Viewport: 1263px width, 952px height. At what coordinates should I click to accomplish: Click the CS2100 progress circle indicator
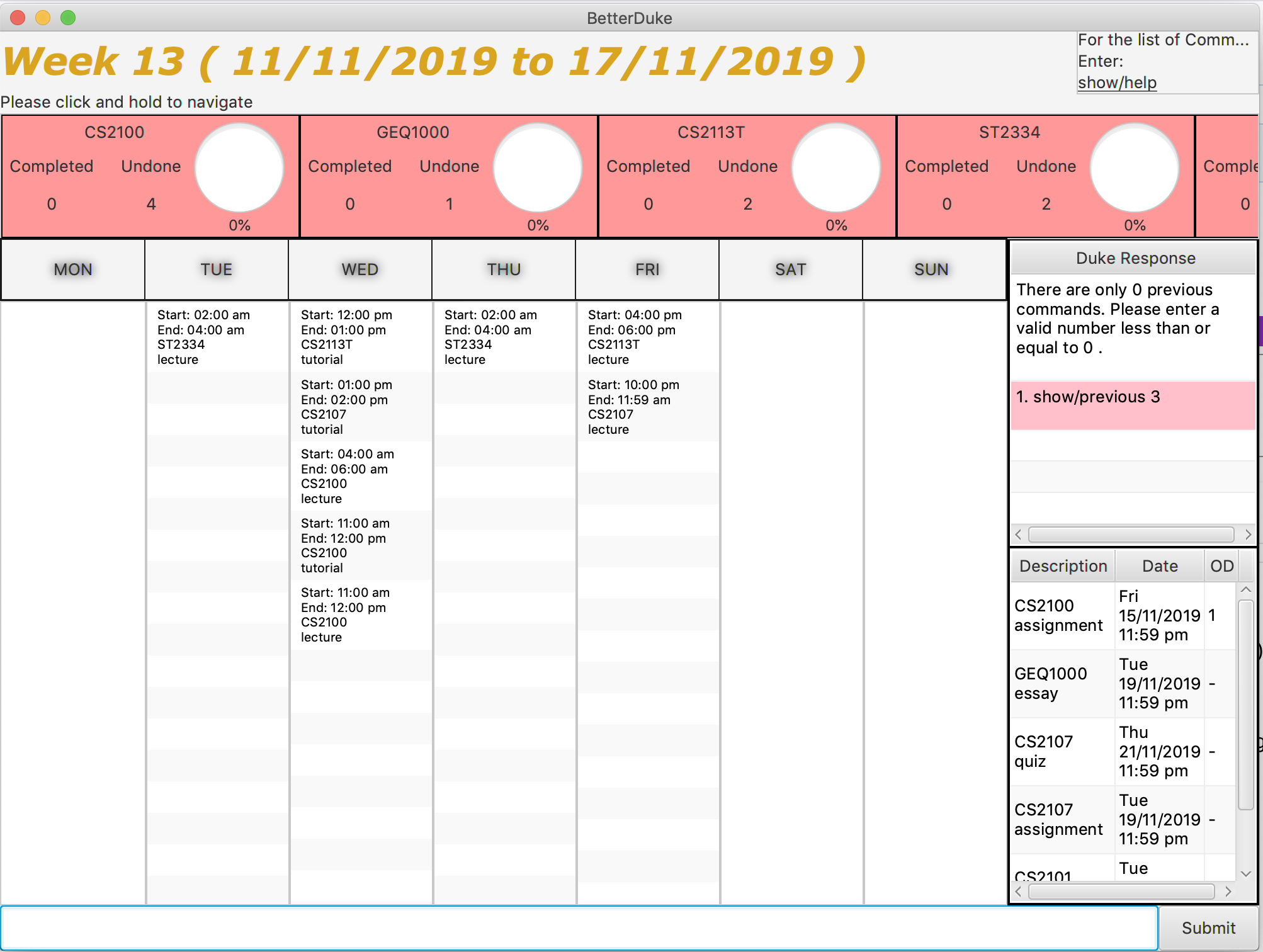pos(239,168)
